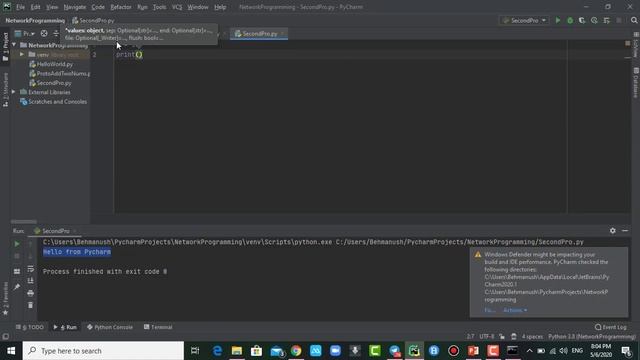
Task: Open the Python Console tool window
Action: [110, 327]
